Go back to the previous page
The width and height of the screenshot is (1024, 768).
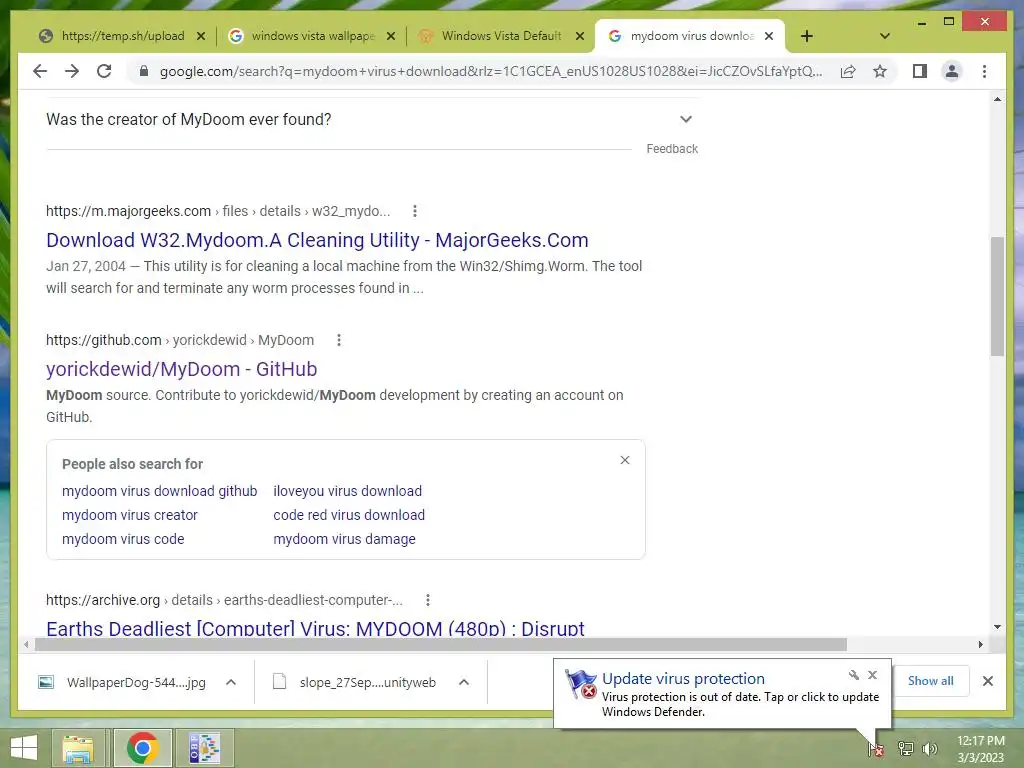click(40, 71)
